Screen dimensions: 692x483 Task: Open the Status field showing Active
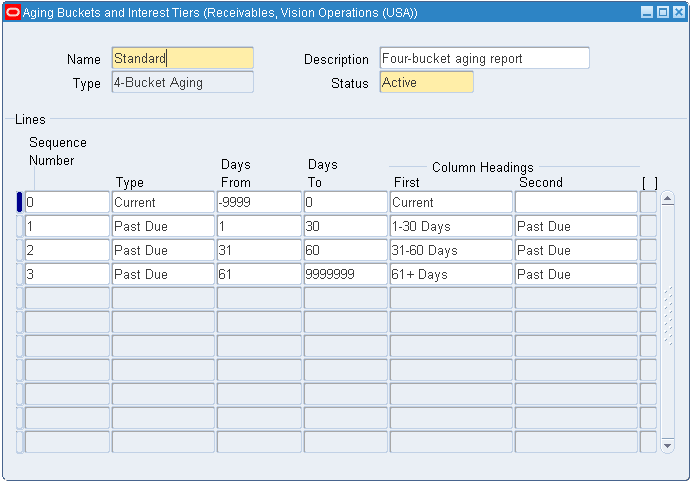pos(426,83)
